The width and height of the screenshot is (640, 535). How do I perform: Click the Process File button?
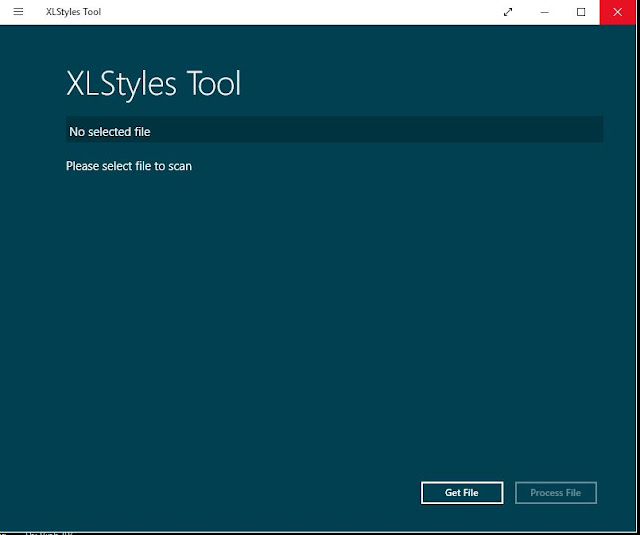[556, 493]
